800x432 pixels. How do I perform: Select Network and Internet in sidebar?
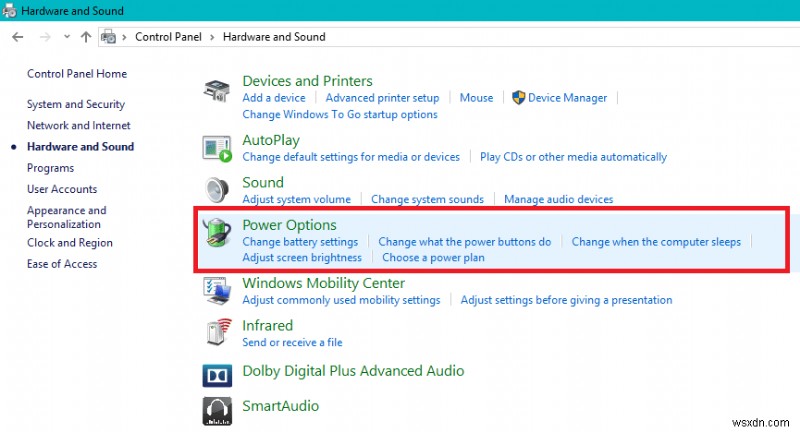79,125
